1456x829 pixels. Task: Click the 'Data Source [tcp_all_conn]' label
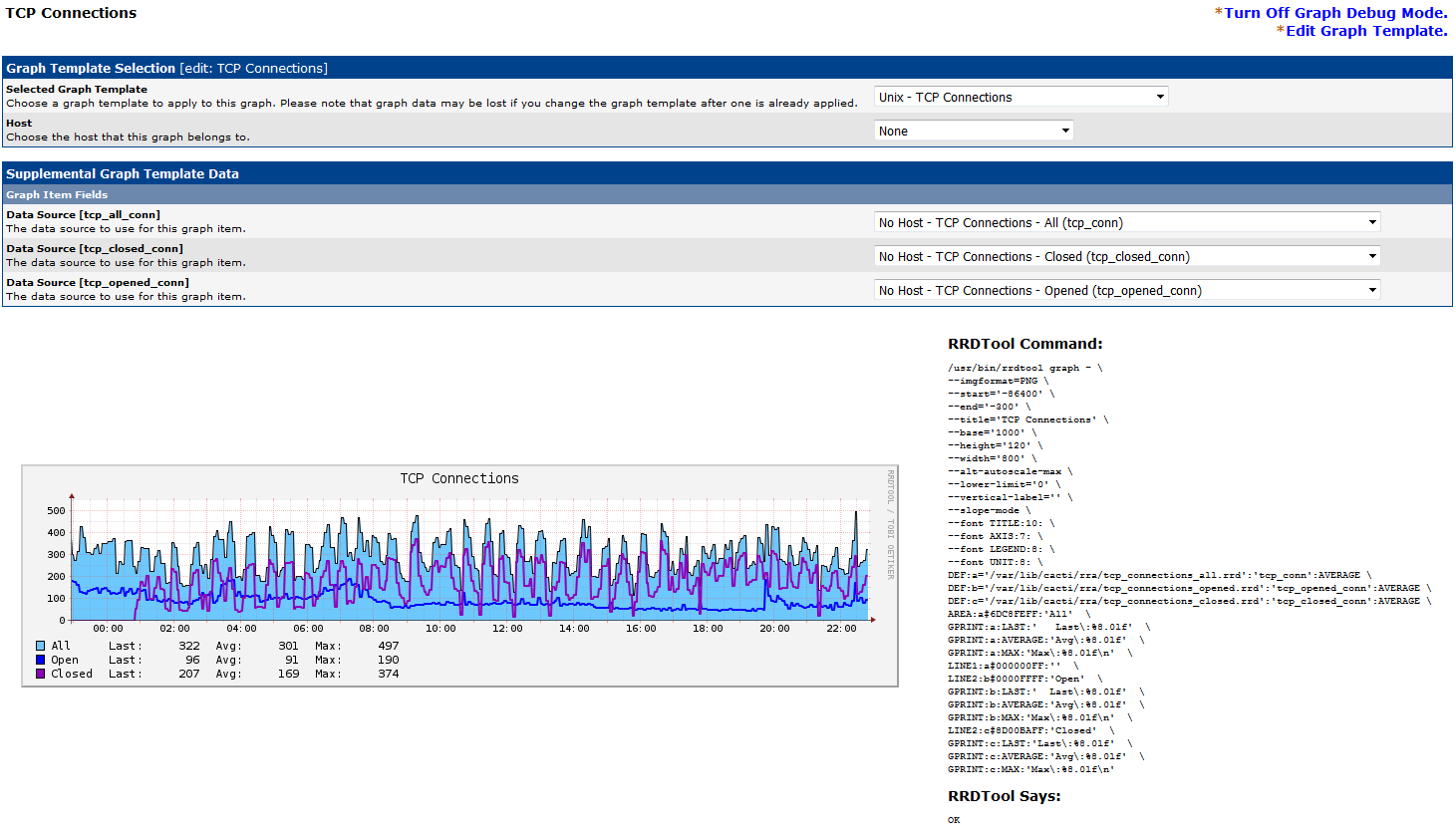coord(83,214)
